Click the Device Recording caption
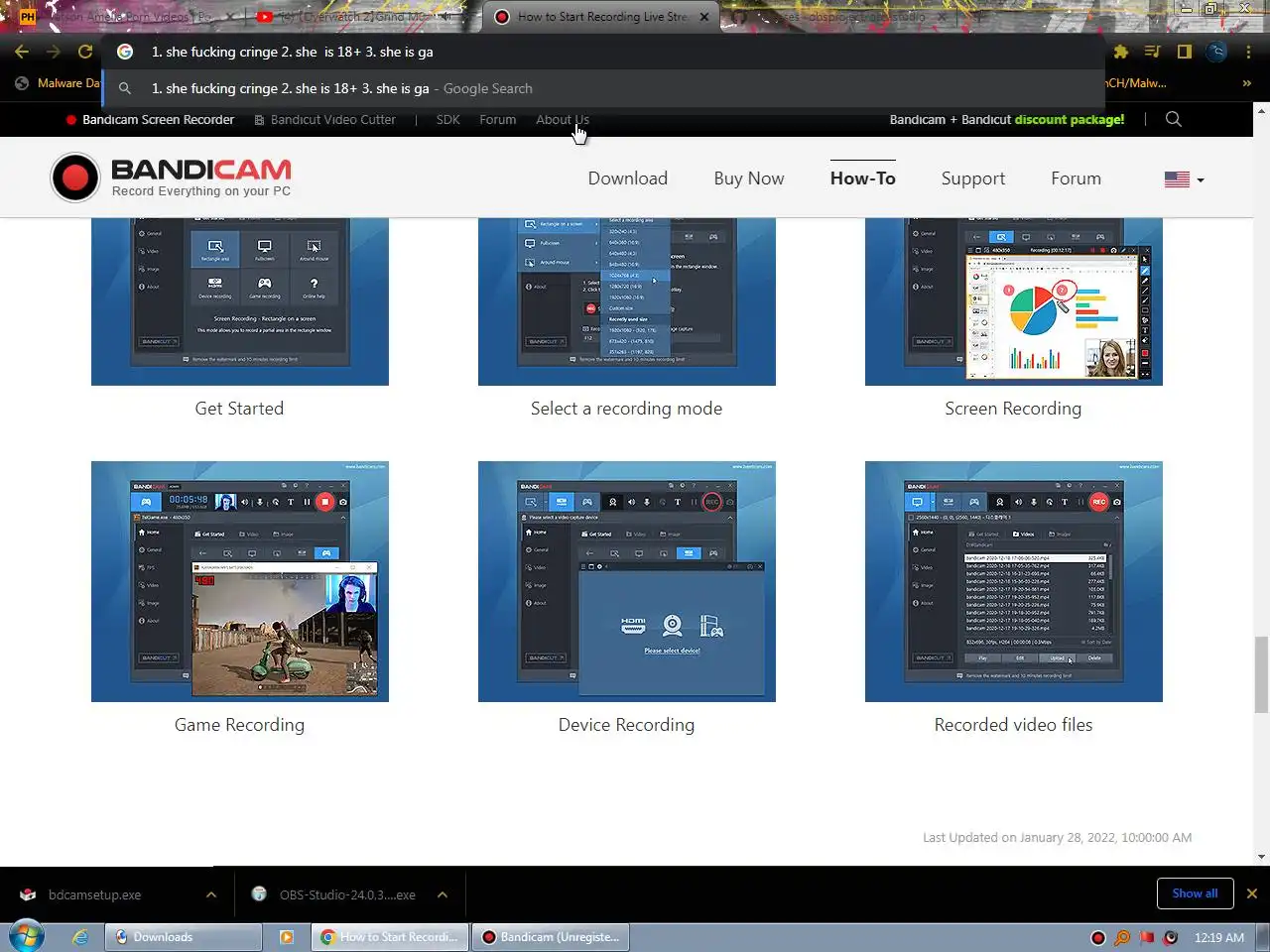The image size is (1270, 952). pos(626,725)
